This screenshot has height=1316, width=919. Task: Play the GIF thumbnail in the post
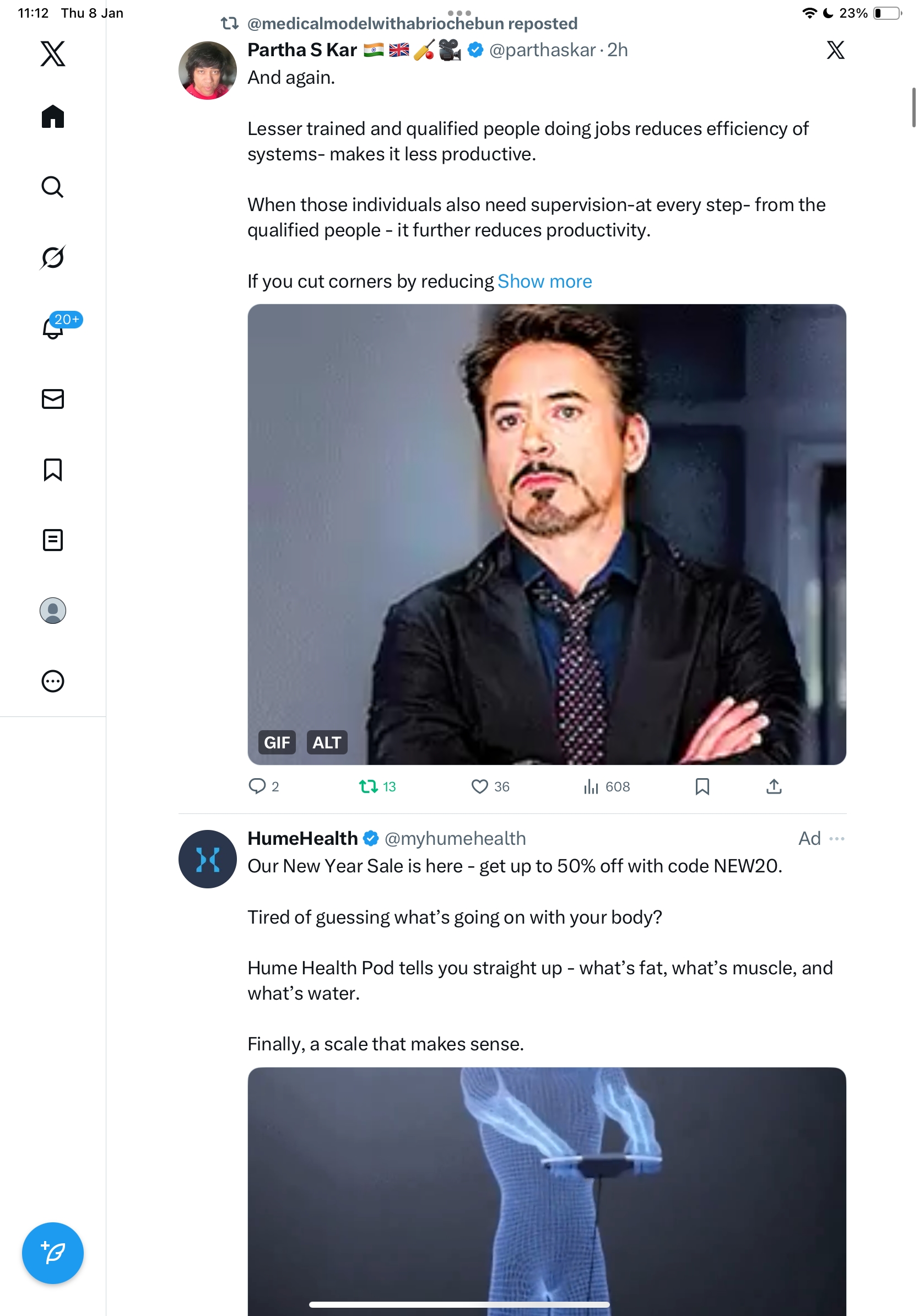547,534
